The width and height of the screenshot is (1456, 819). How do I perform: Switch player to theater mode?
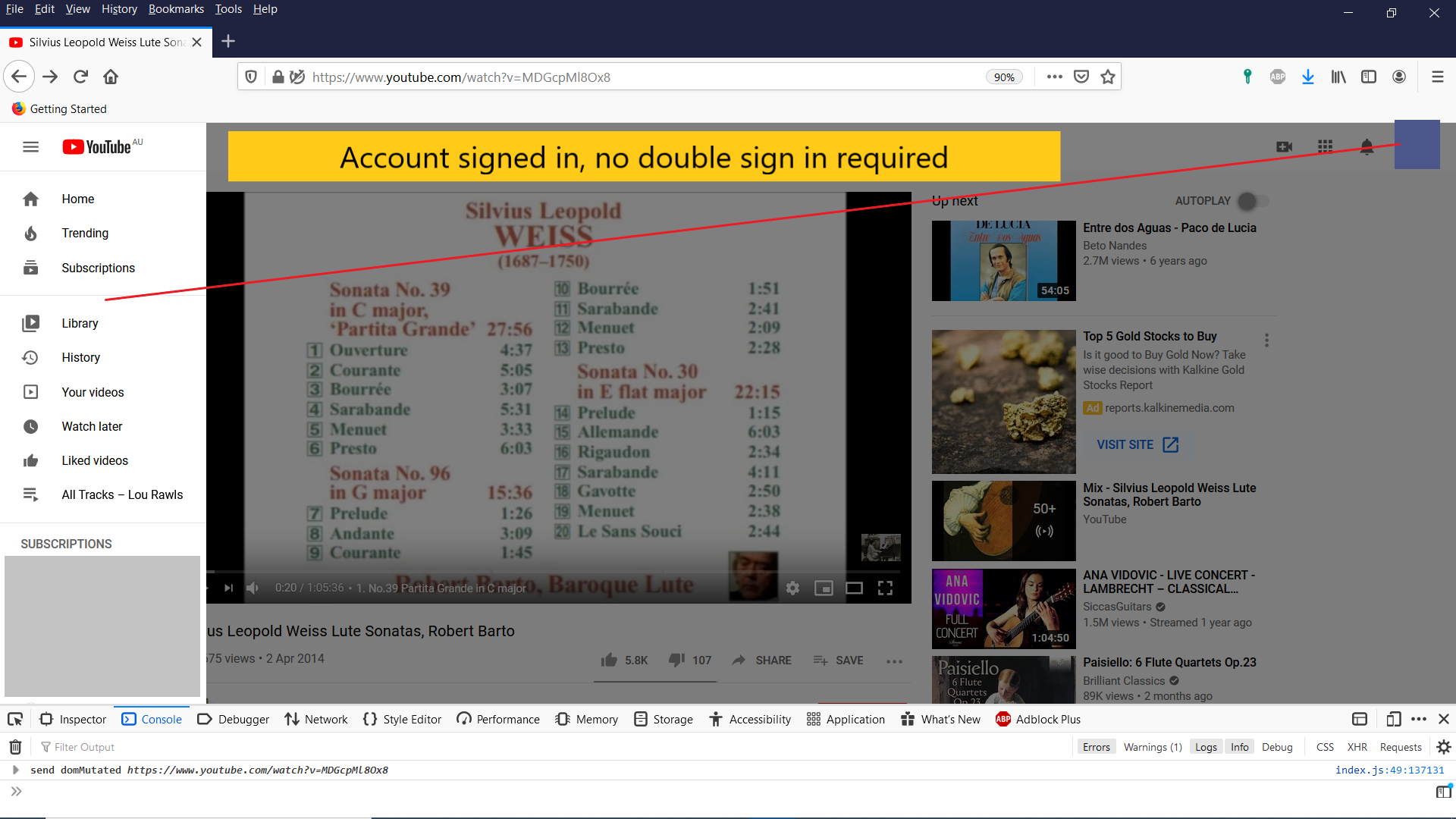(x=854, y=588)
